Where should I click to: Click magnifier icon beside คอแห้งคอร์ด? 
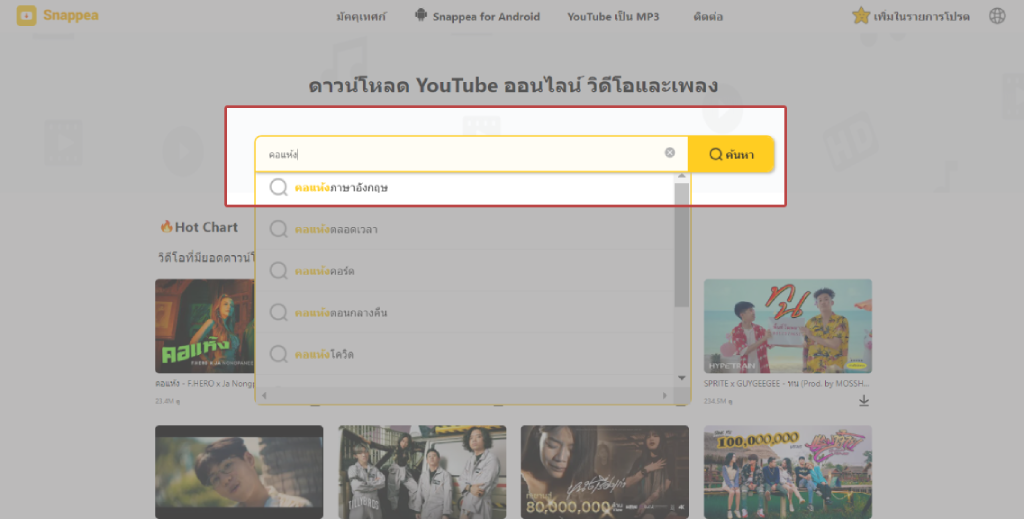click(279, 271)
